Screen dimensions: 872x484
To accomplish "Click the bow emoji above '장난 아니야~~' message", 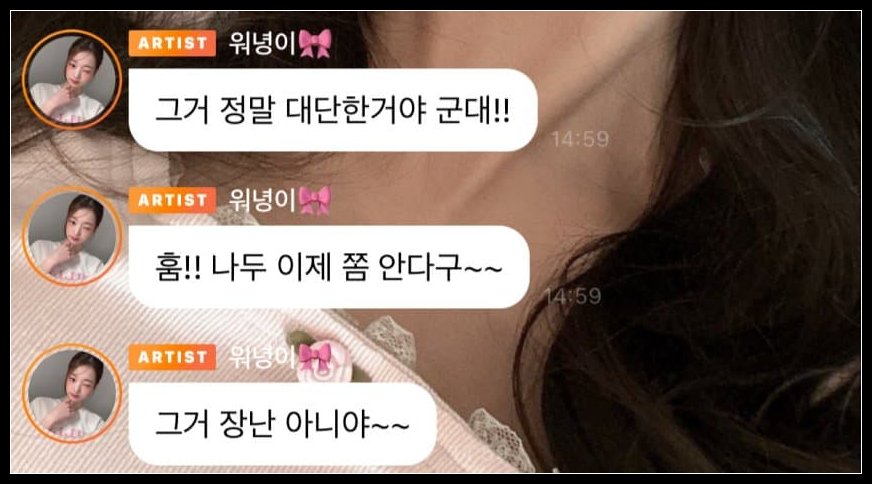I will click(x=315, y=357).
